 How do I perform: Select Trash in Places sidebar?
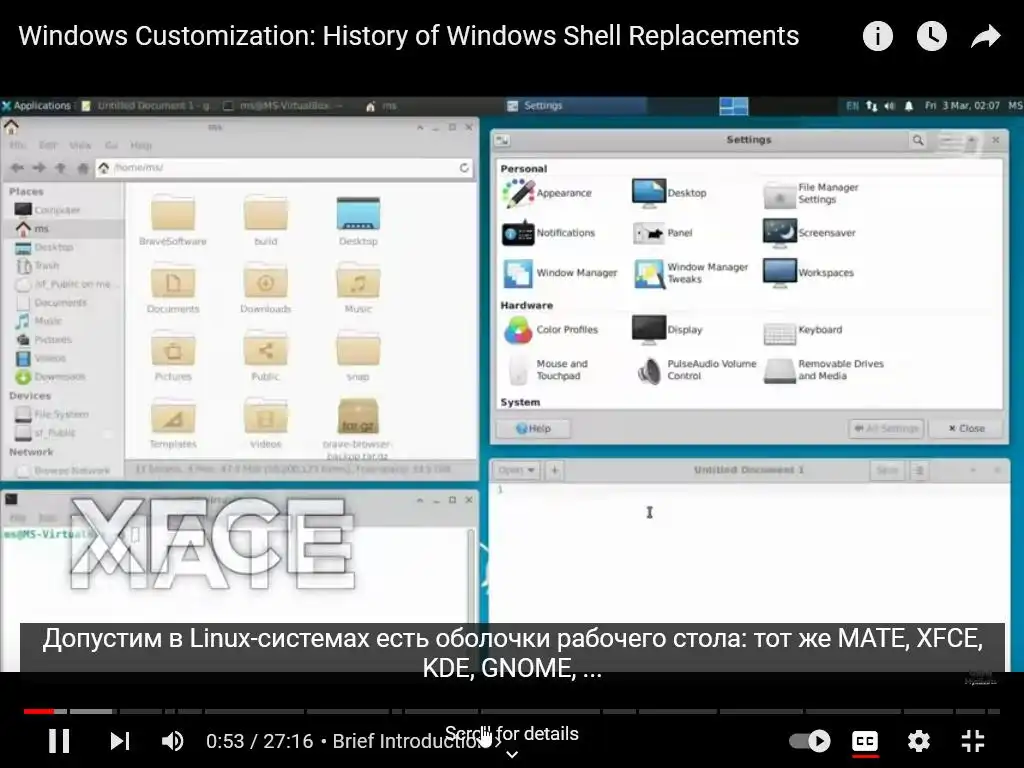(x=38, y=266)
